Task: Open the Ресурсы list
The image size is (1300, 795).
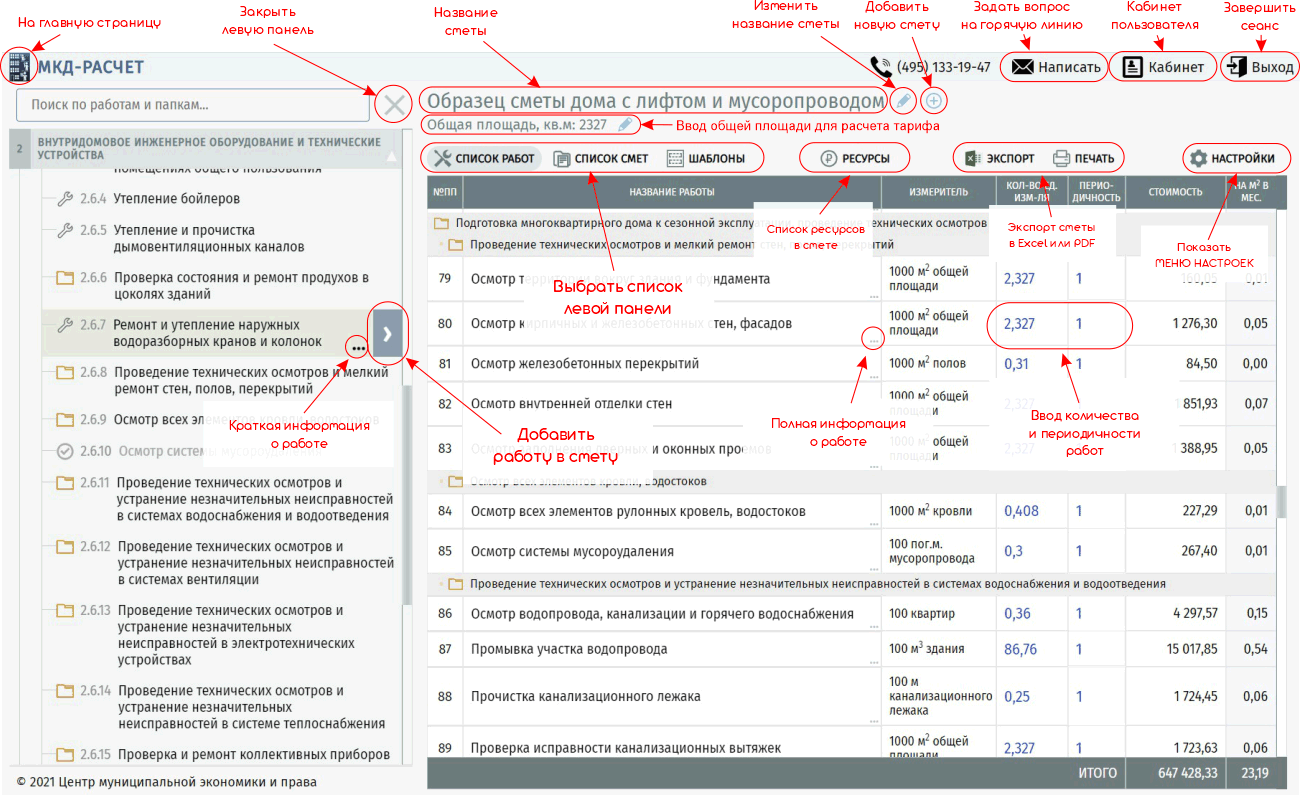Action: click(x=855, y=158)
